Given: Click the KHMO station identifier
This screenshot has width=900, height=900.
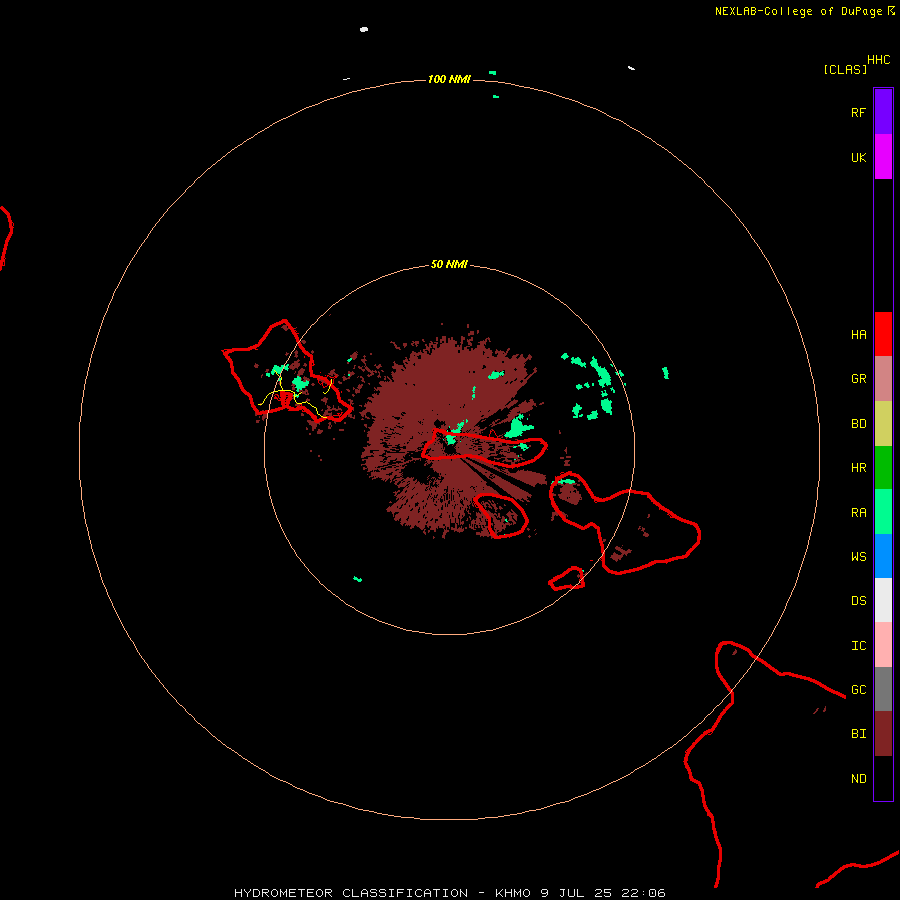Looking at the screenshot, I should click(514, 893).
